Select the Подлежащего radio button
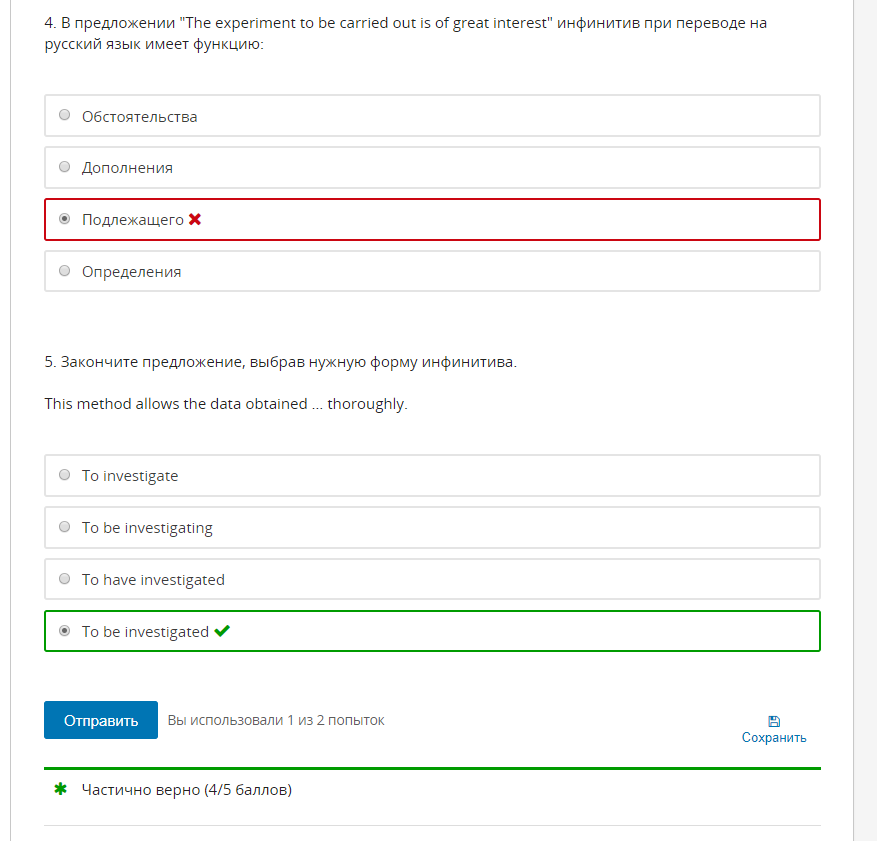Image resolution: width=877 pixels, height=841 pixels. (65, 219)
